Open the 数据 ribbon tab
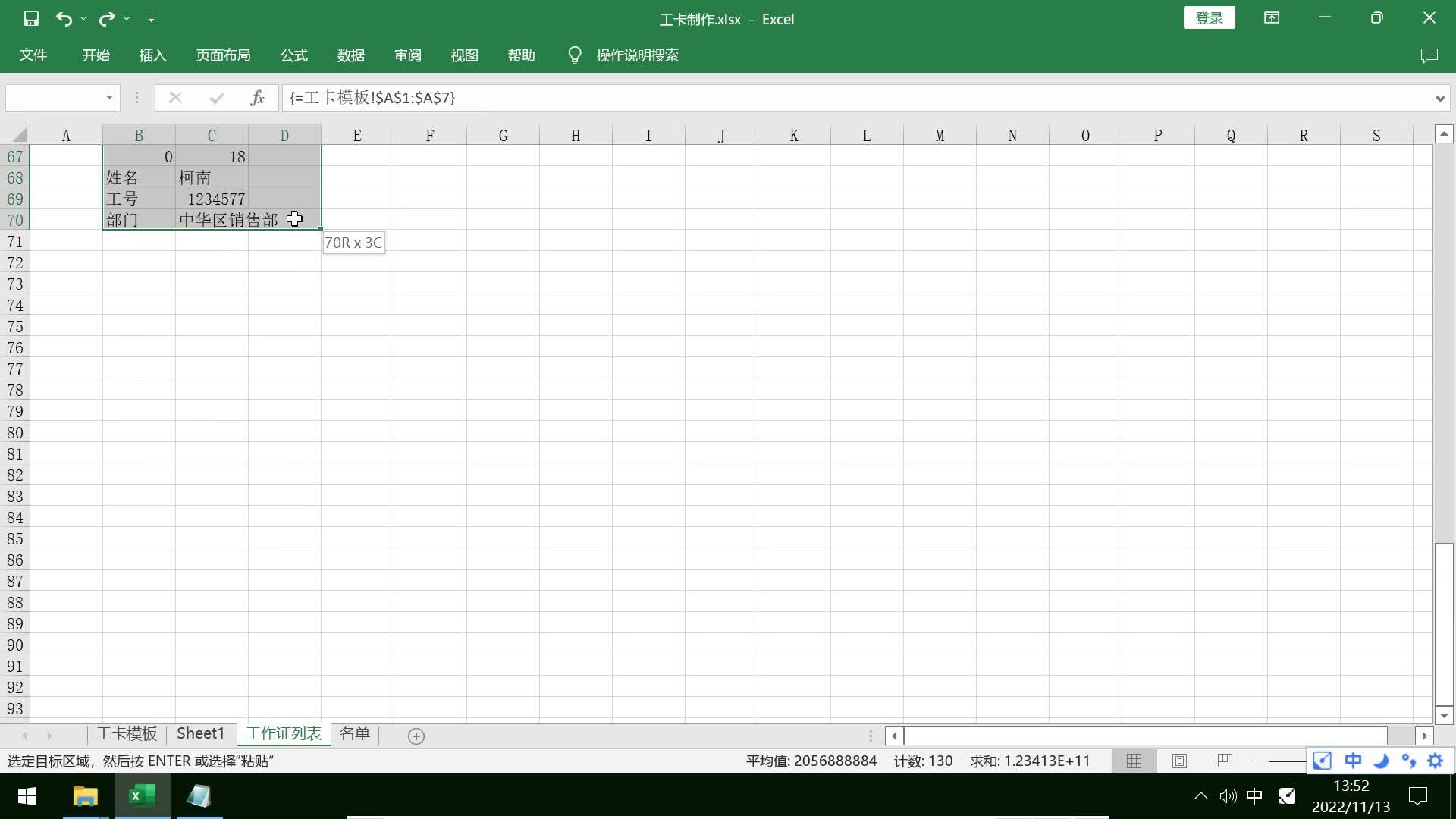Screen dimensions: 1456x819 [351, 55]
